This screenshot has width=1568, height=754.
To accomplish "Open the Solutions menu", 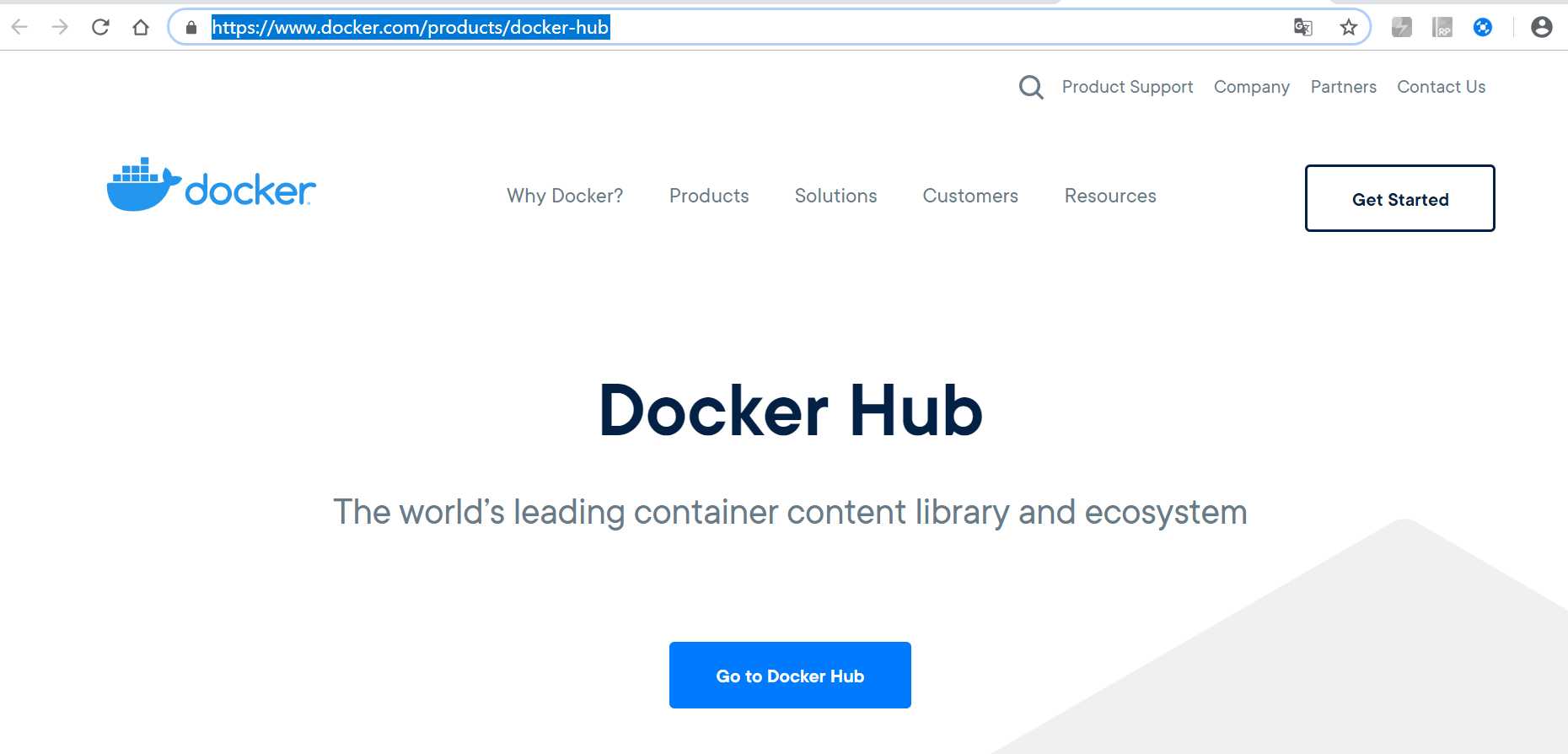I will pos(836,196).
